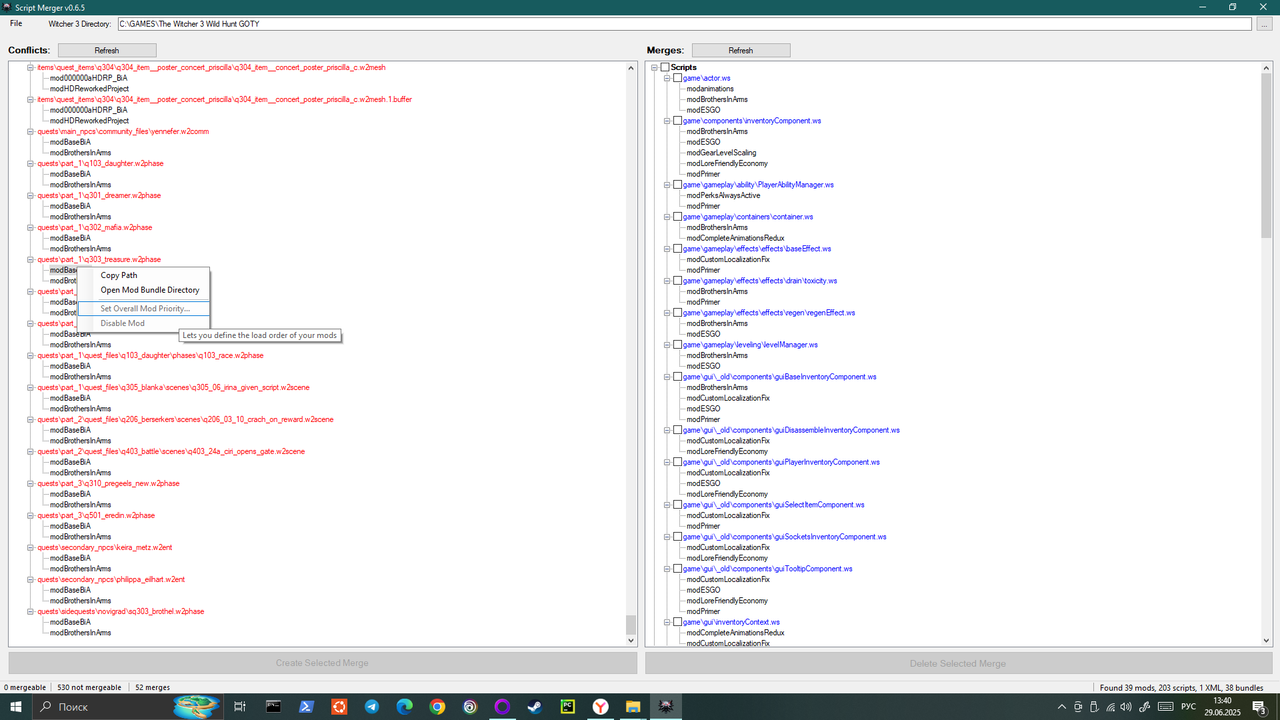Click the Meet Now camera tray icon
The height and width of the screenshot is (720, 1280).
click(x=1080, y=707)
